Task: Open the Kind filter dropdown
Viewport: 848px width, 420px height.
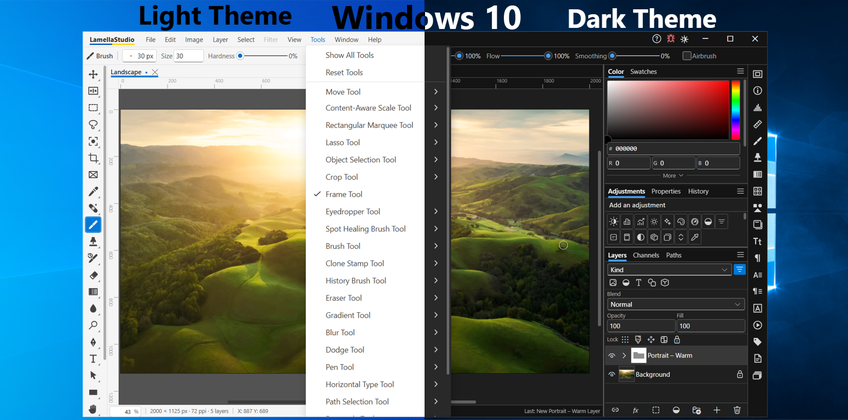Action: coord(670,269)
